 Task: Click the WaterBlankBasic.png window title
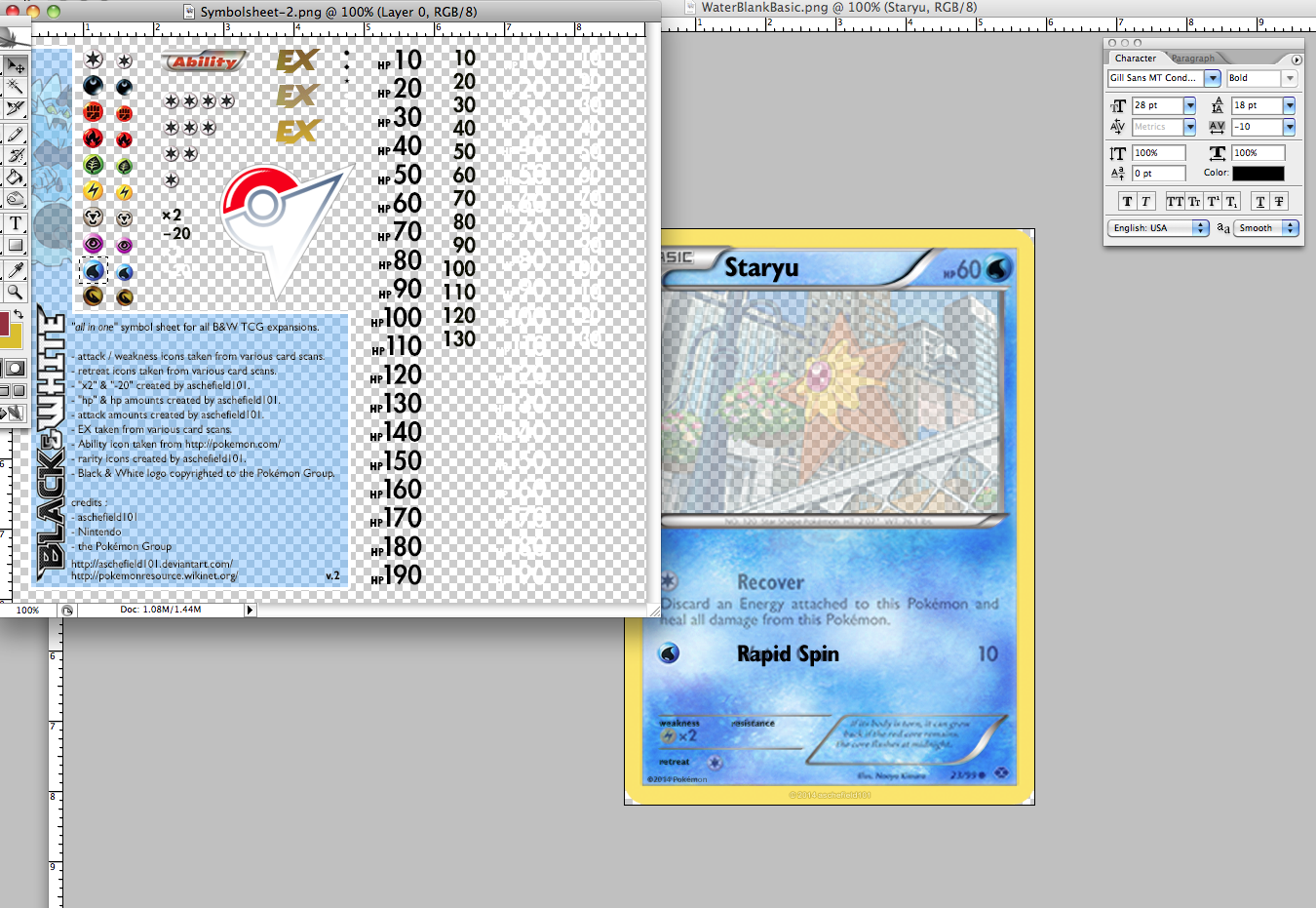(839, 7)
